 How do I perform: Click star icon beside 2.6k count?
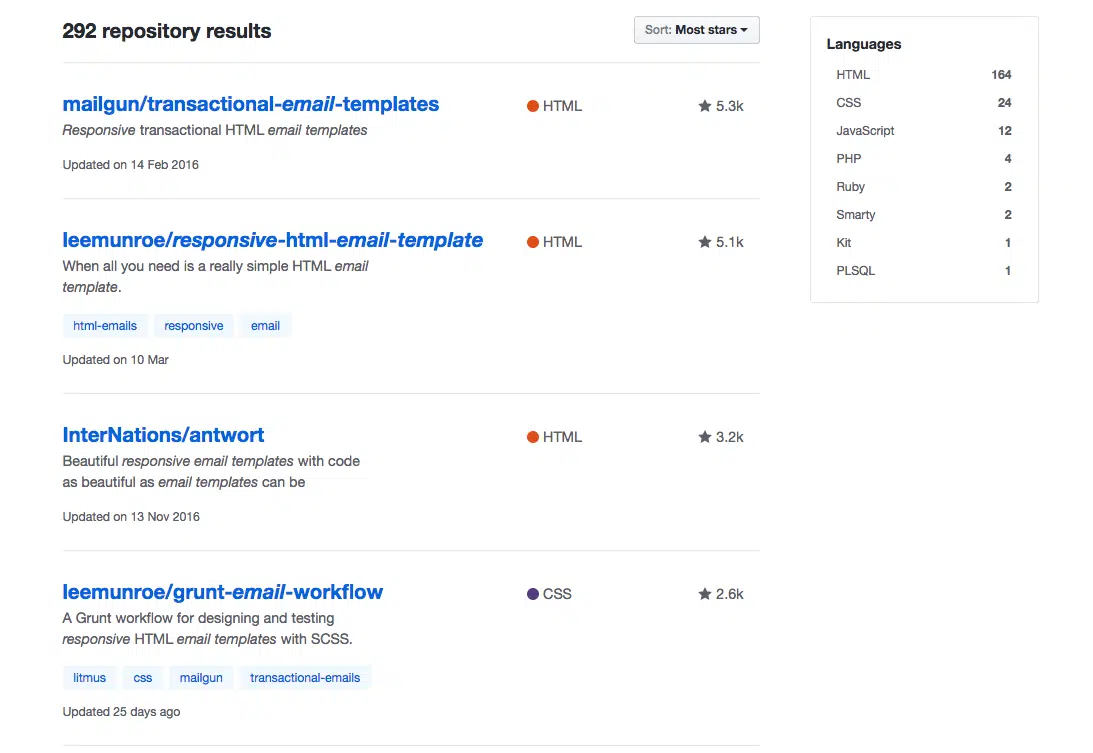pyautogui.click(x=705, y=594)
